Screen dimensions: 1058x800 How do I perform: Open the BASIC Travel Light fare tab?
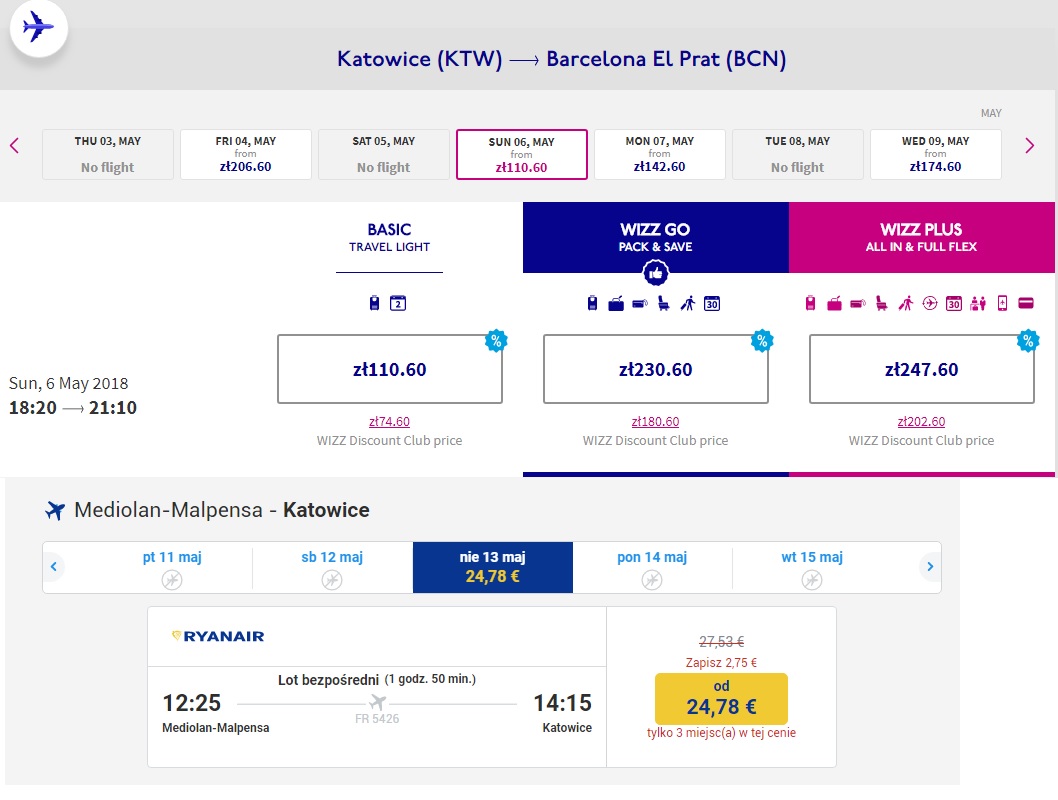pos(389,237)
